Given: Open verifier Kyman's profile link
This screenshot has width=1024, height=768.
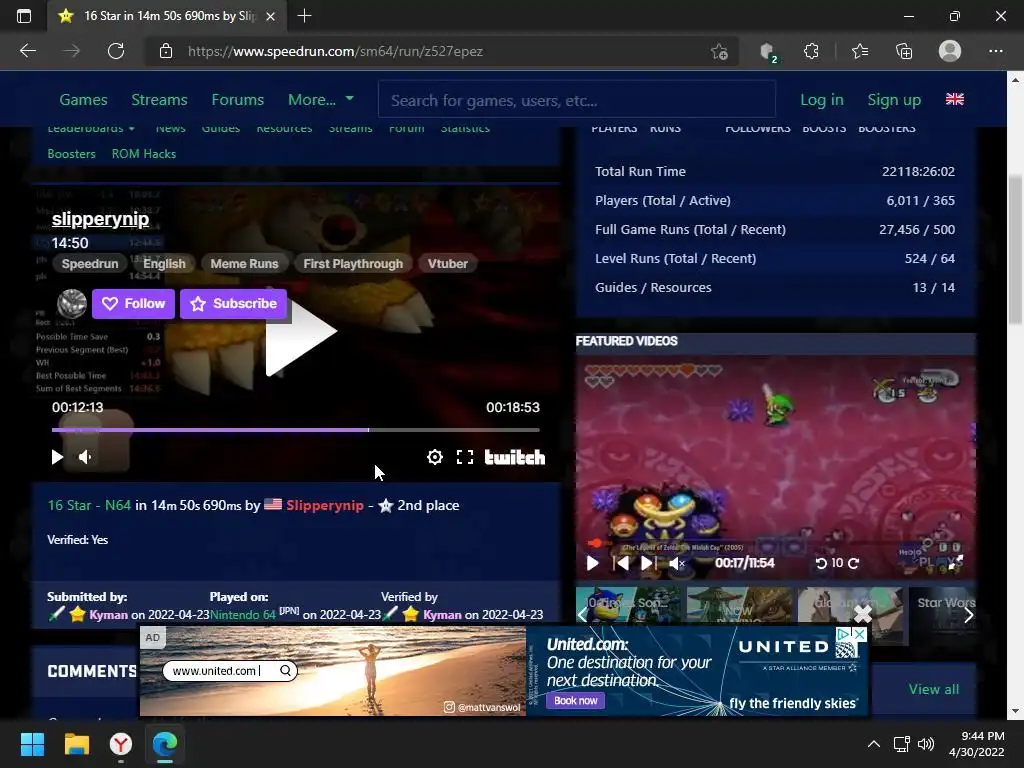Looking at the screenshot, I should pyautogui.click(x=442, y=615).
